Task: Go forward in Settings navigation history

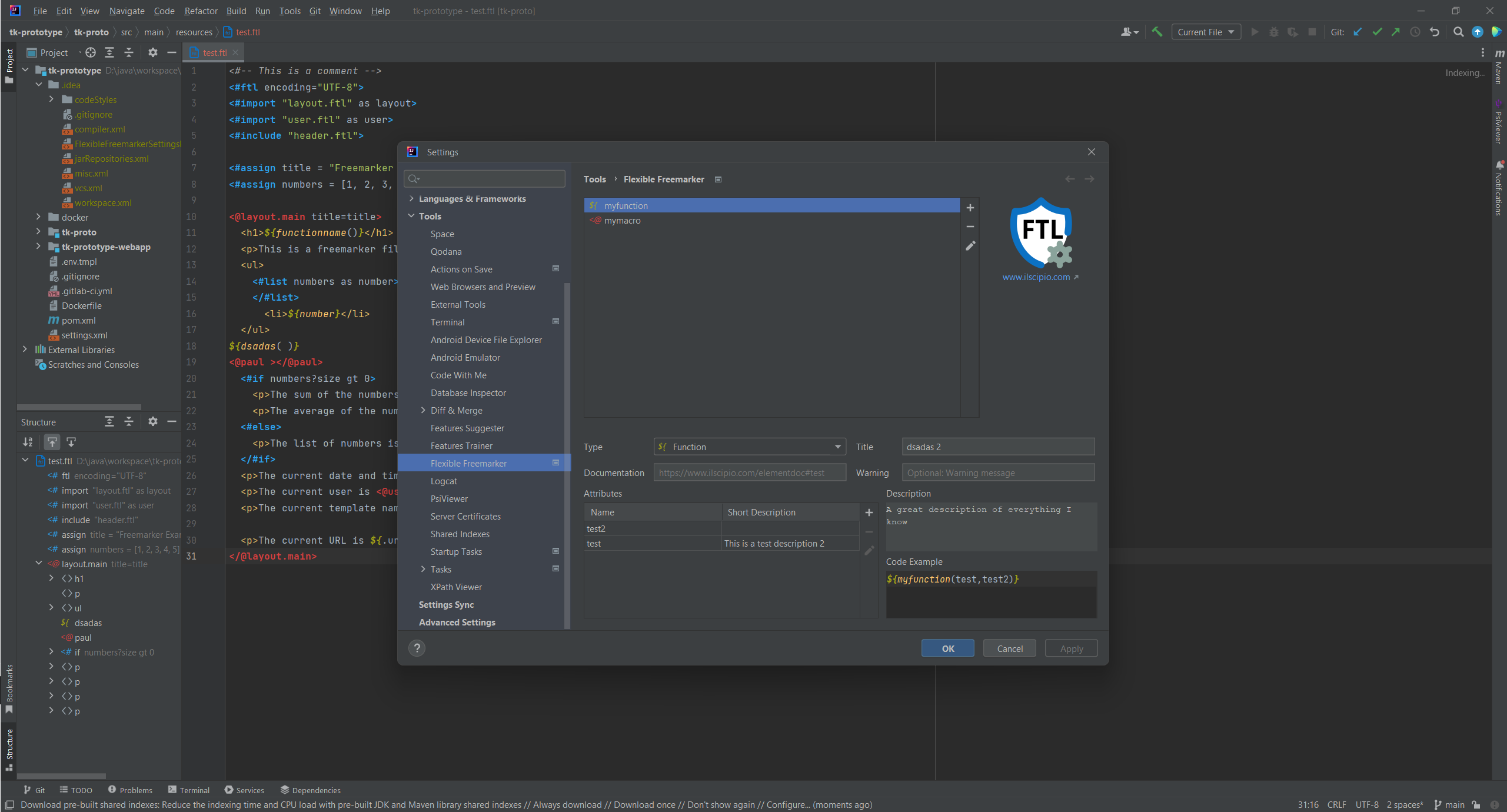Action: [1089, 179]
